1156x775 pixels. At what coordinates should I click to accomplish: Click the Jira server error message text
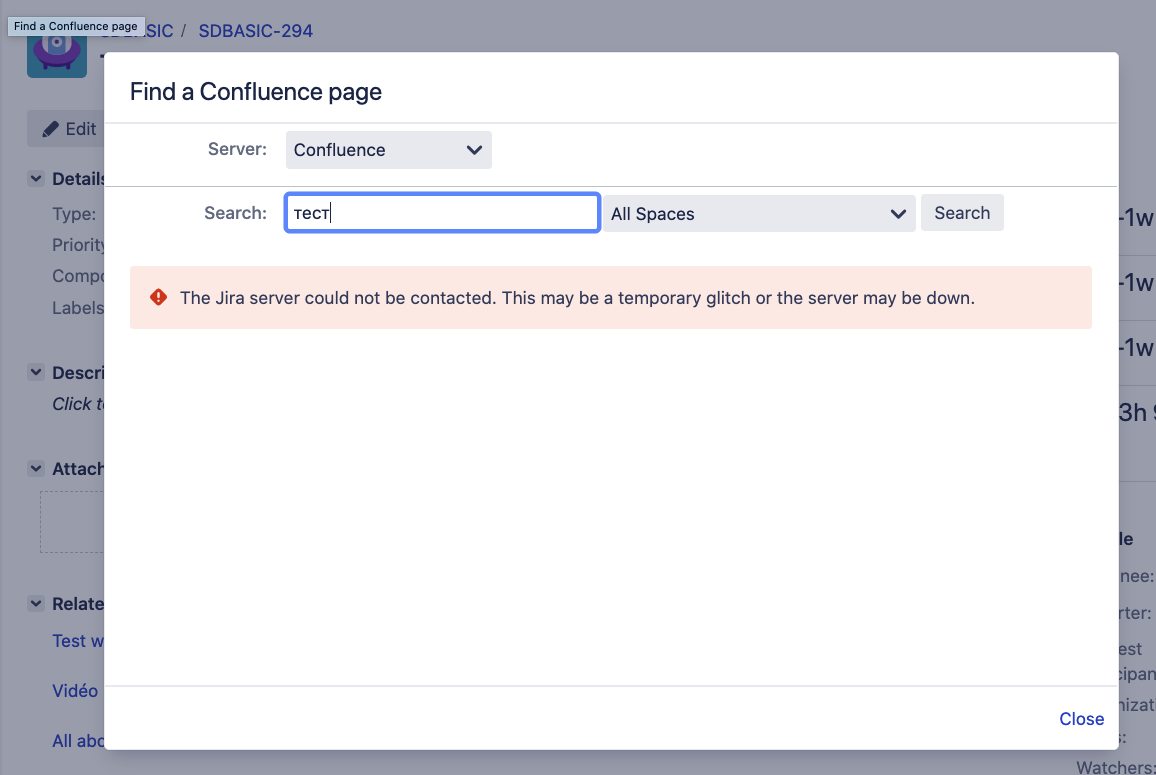point(577,298)
